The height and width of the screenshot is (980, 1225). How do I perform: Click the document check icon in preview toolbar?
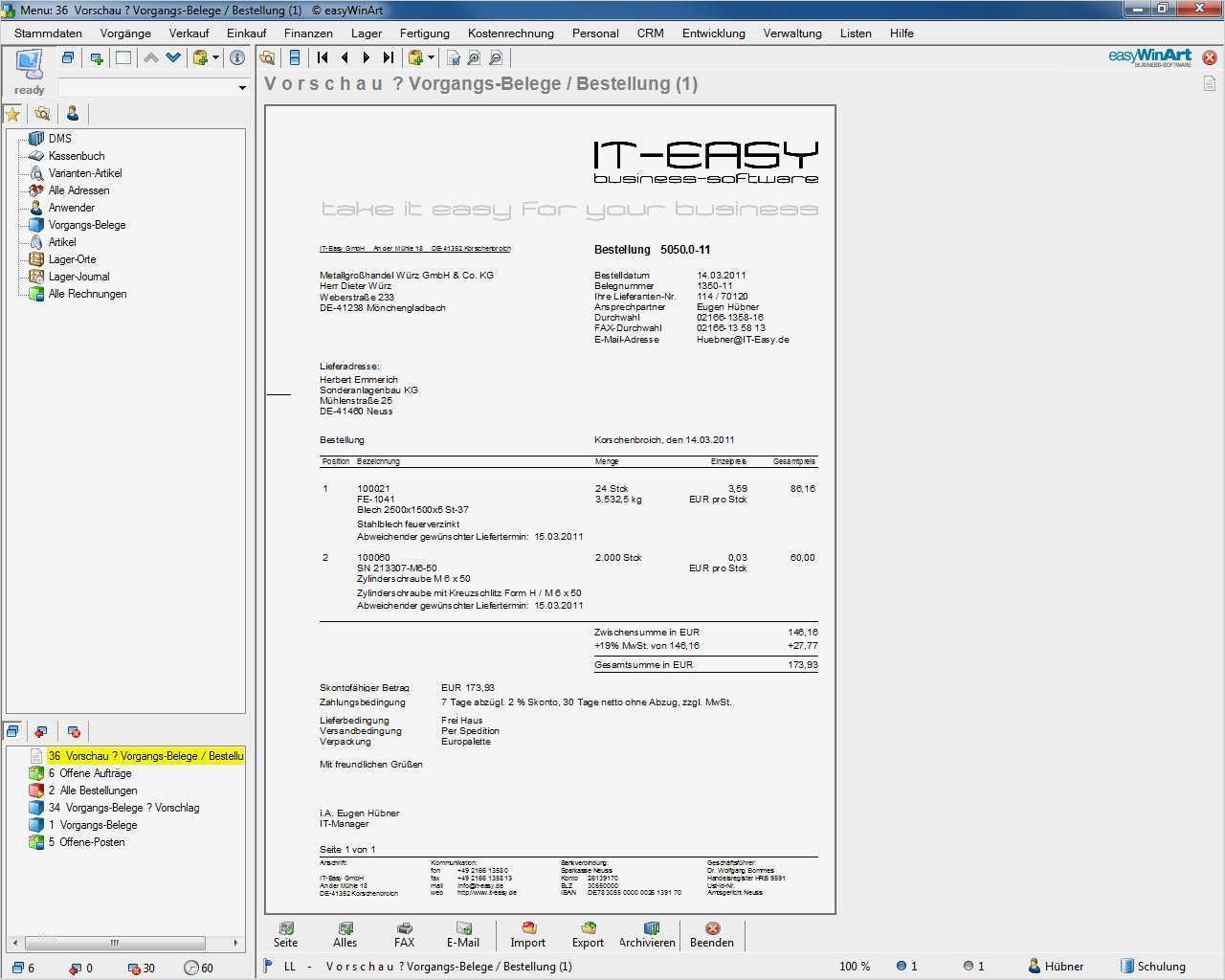(452, 58)
